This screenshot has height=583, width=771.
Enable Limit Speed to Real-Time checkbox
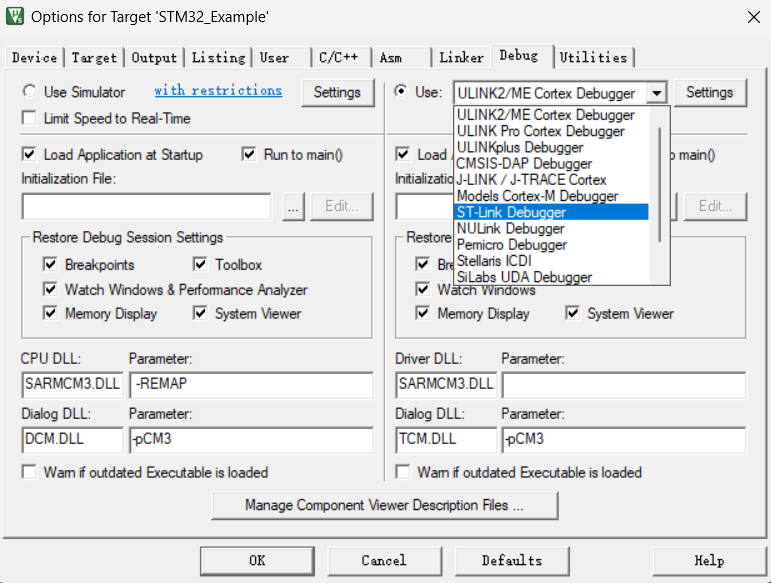tap(29, 118)
